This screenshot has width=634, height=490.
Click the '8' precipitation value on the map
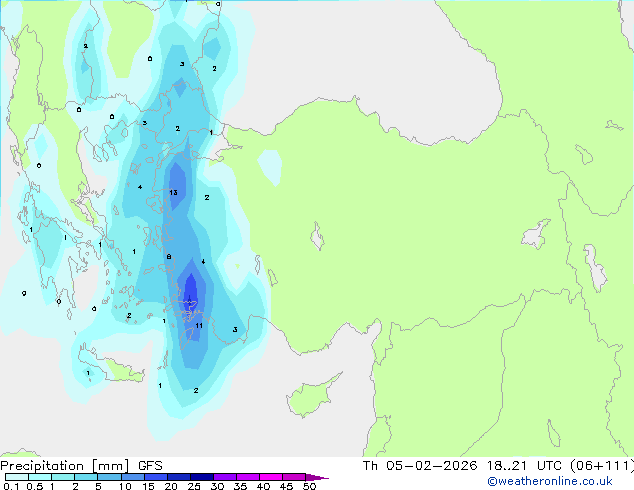(x=169, y=257)
